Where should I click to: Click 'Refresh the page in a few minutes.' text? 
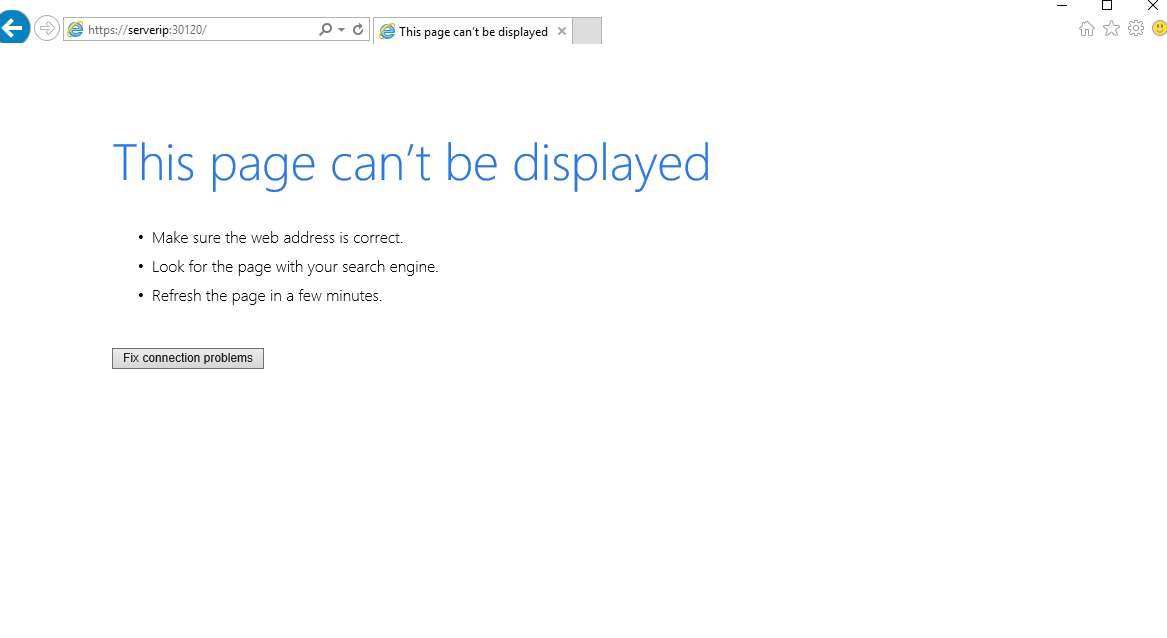(267, 296)
